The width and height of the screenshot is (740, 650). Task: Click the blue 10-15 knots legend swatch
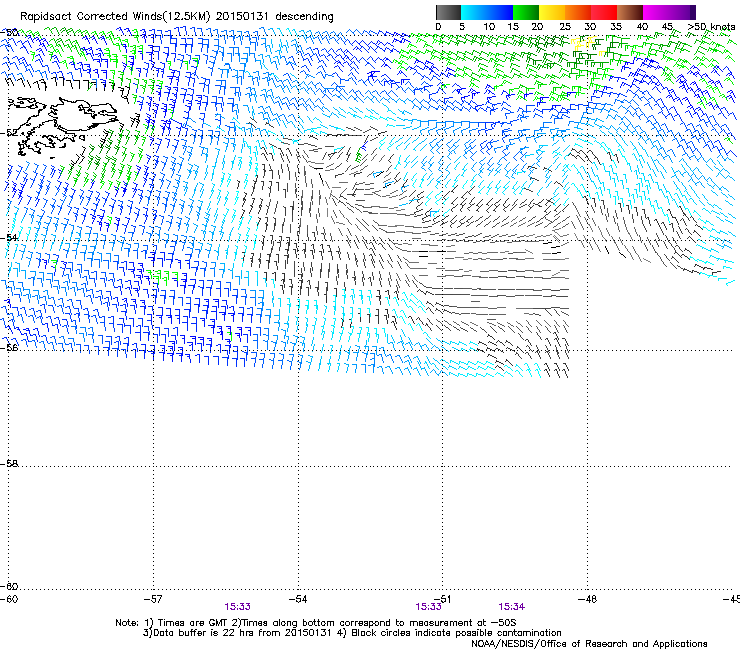(x=500, y=12)
